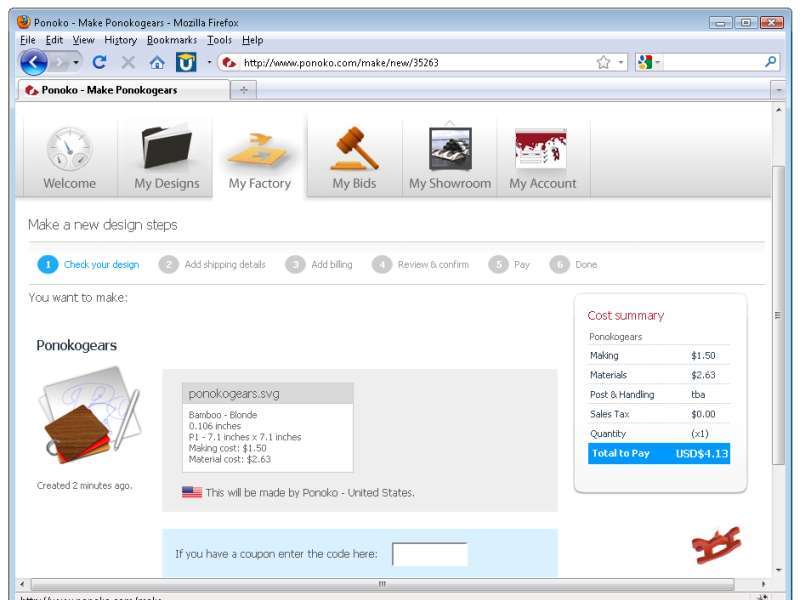
Task: Click the red rocking horse icon
Action: 716,545
